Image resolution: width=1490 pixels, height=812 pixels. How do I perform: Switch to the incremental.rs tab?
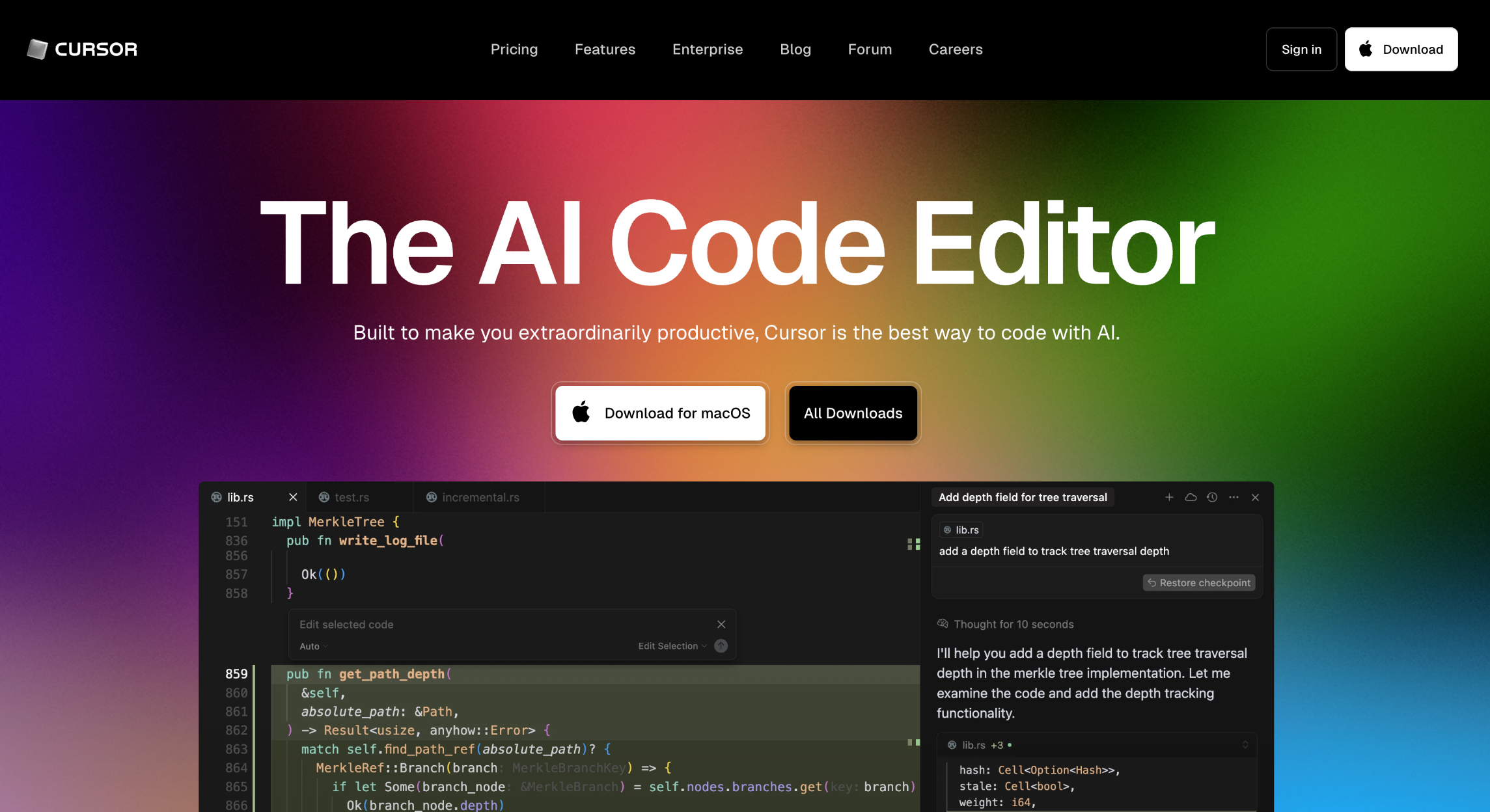tap(480, 497)
